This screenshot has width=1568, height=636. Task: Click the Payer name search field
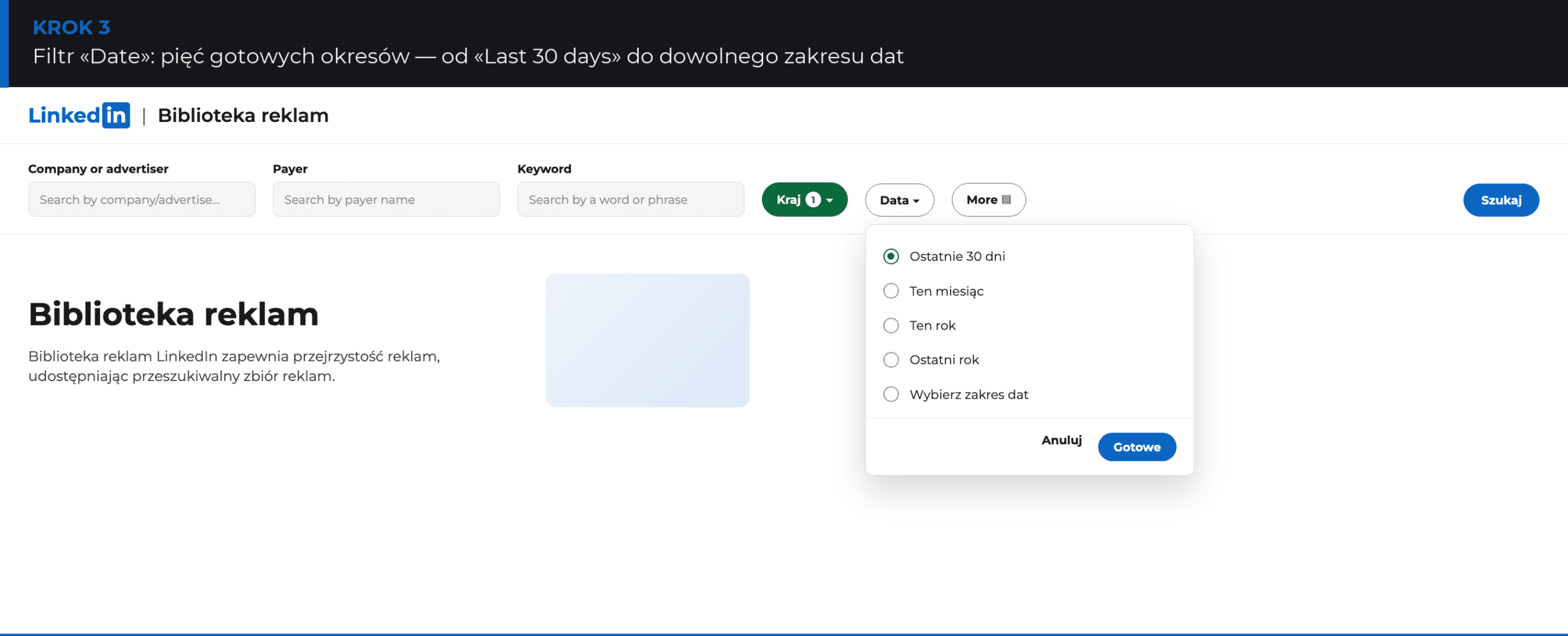(386, 199)
